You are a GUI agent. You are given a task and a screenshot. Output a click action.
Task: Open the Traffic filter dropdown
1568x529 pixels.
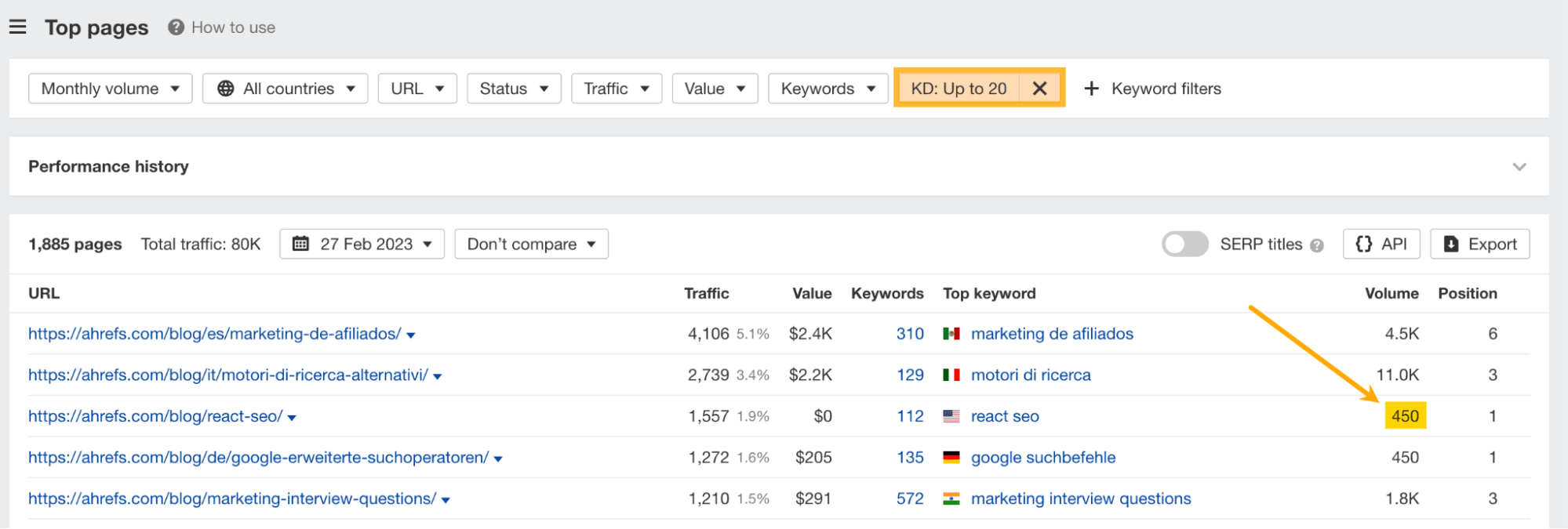pyautogui.click(x=617, y=89)
